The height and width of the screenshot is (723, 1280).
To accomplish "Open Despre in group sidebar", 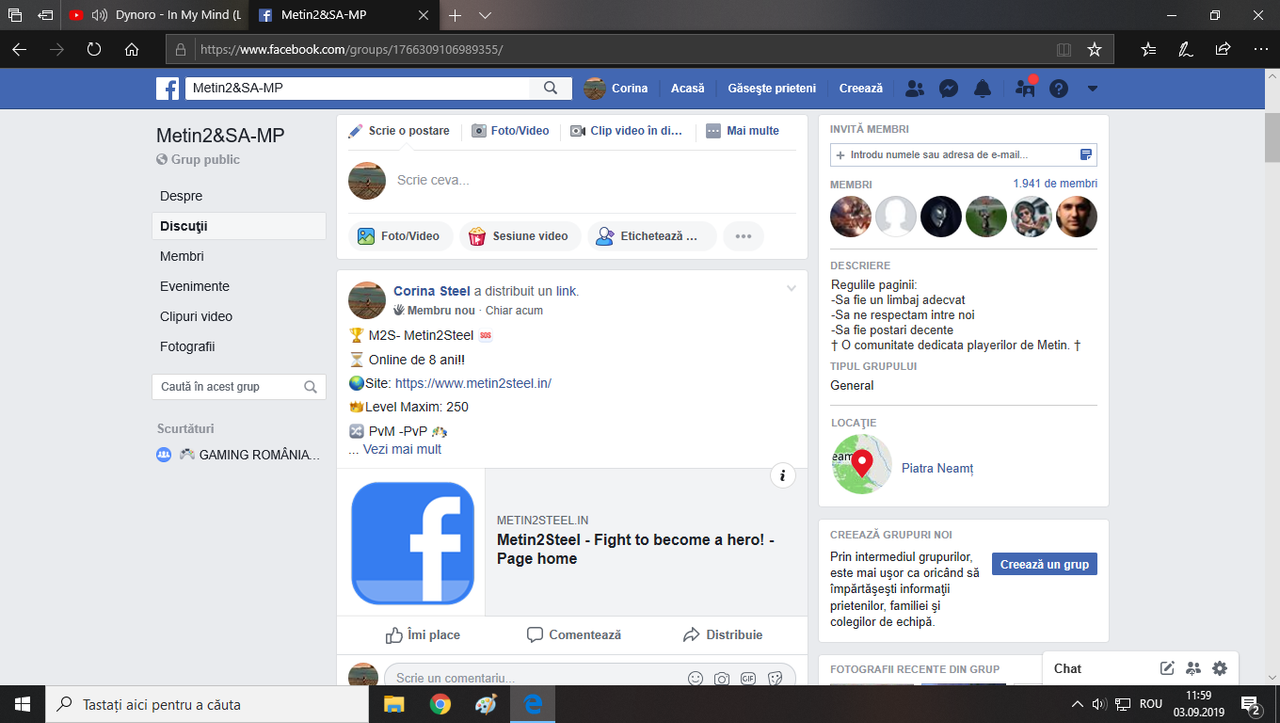I will (181, 196).
